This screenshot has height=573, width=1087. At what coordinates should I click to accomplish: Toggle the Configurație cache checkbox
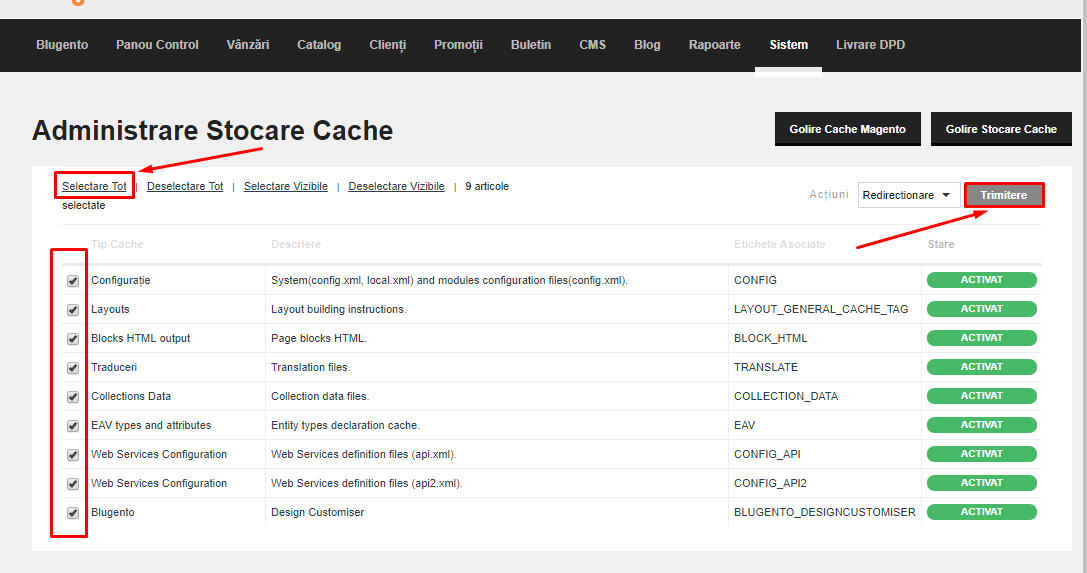73,281
